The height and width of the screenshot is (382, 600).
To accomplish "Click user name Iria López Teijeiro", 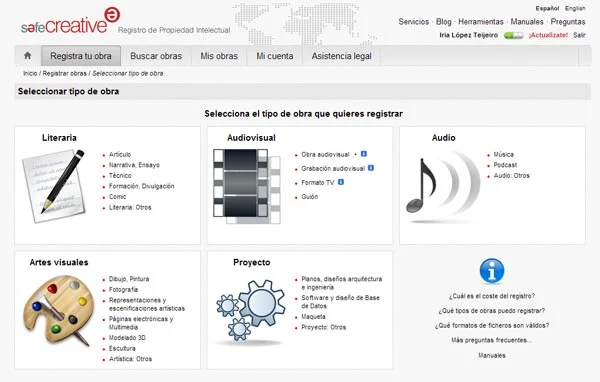I will 468,35.
